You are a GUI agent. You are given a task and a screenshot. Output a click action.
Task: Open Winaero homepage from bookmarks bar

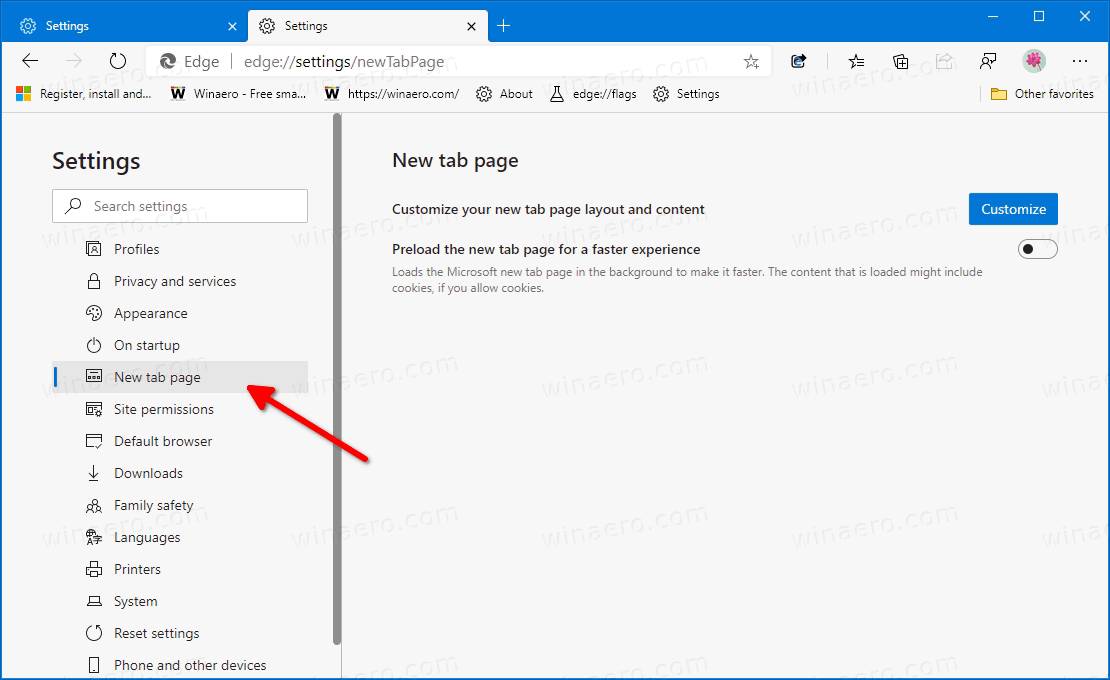[238, 93]
